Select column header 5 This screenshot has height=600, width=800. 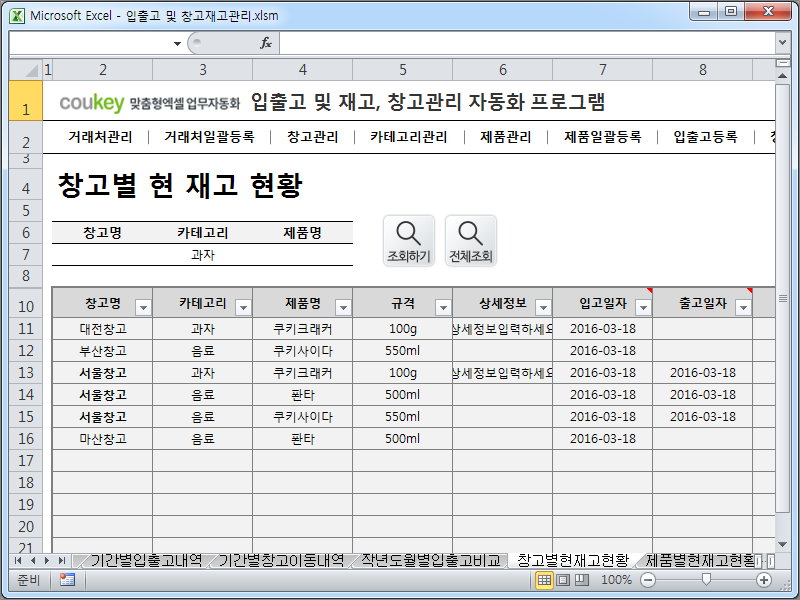[x=403, y=69]
